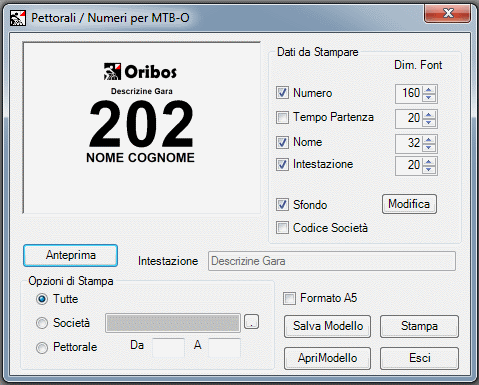Click the Stampa button
The width and height of the screenshot is (479, 385).
click(419, 326)
